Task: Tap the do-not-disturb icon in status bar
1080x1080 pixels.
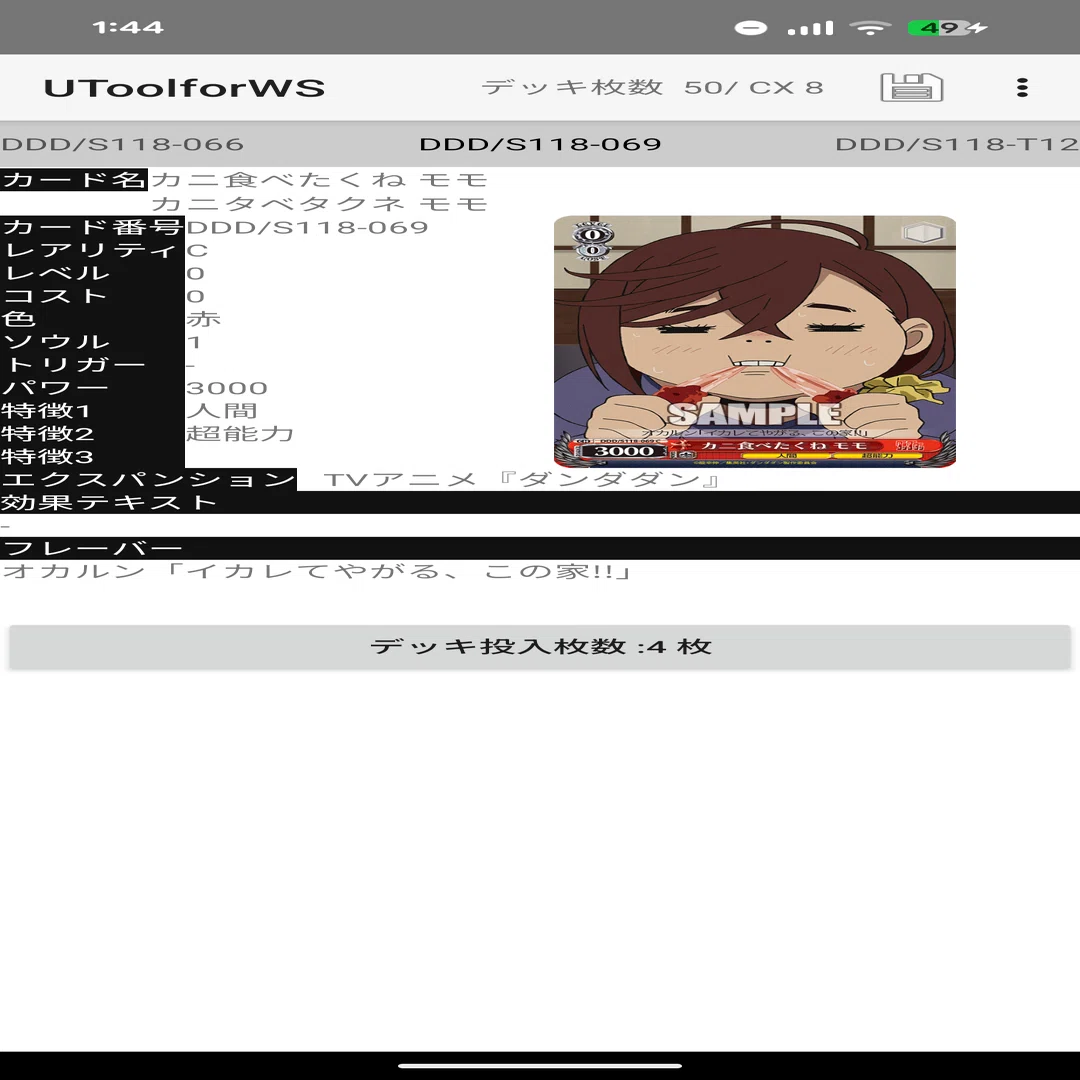Action: click(751, 28)
